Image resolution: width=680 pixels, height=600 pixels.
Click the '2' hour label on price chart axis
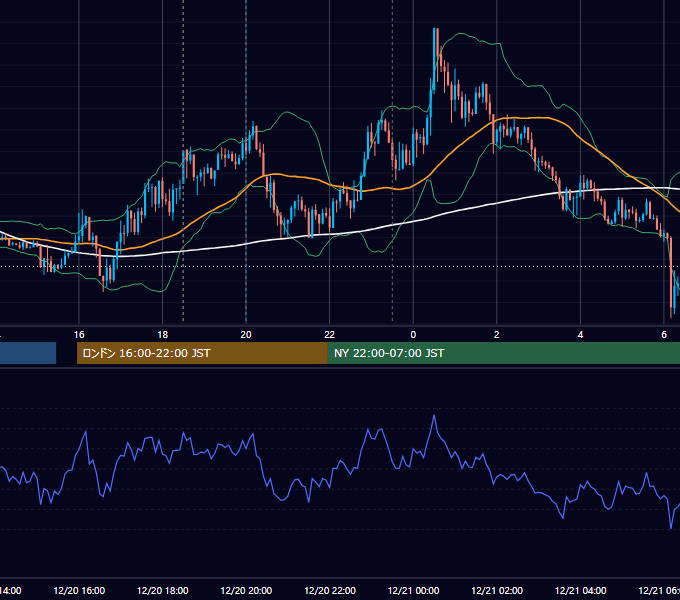point(497,335)
